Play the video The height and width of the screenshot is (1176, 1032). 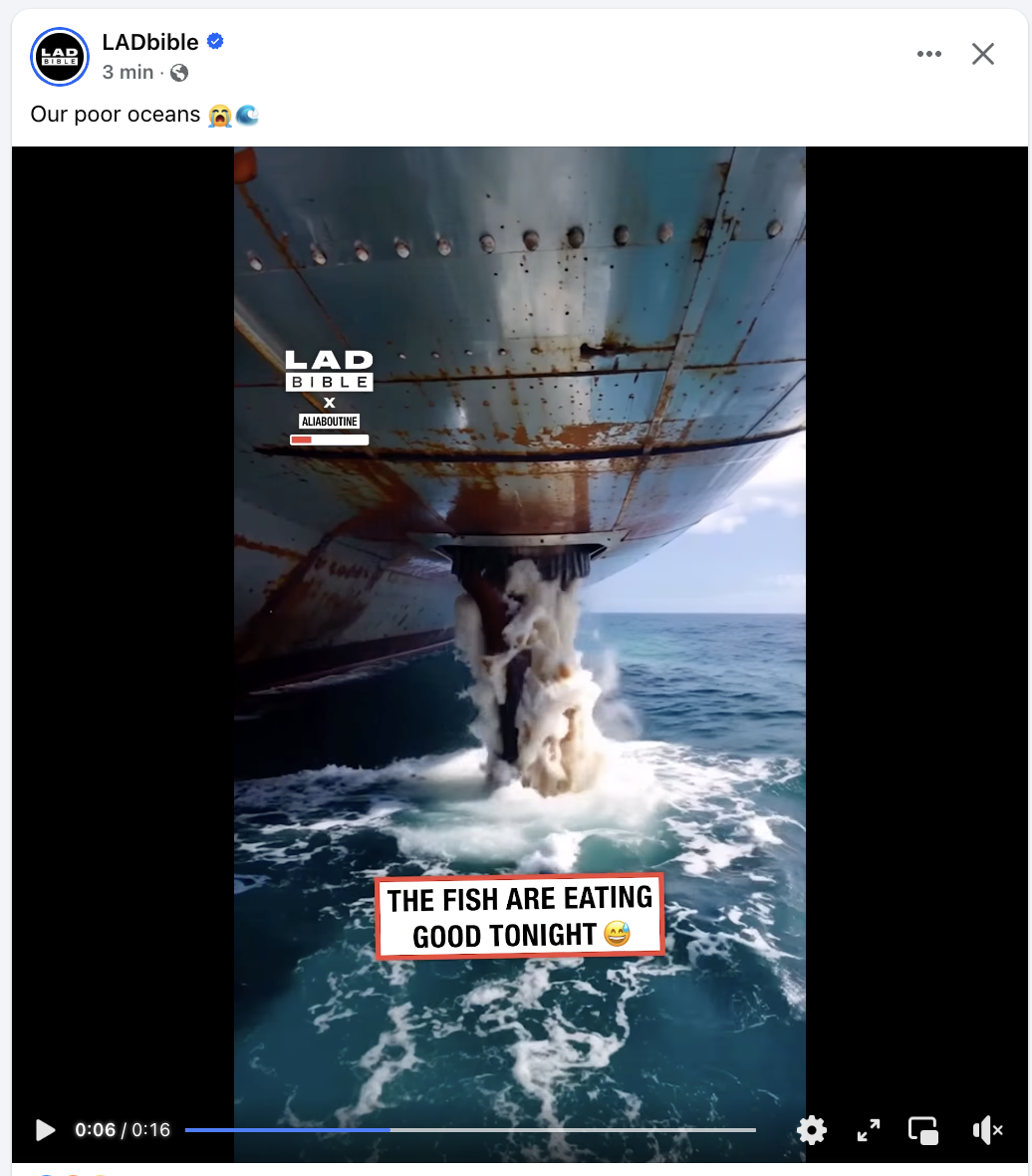click(x=46, y=1129)
